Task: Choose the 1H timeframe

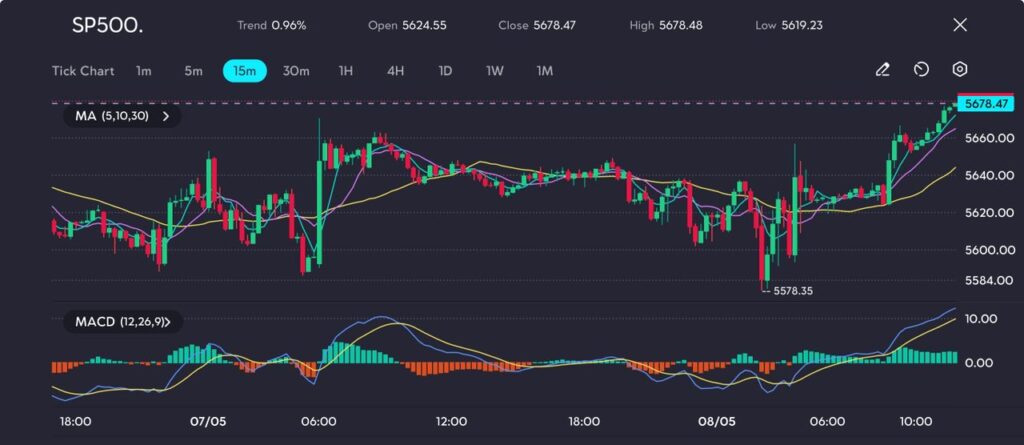Action: 346,71
